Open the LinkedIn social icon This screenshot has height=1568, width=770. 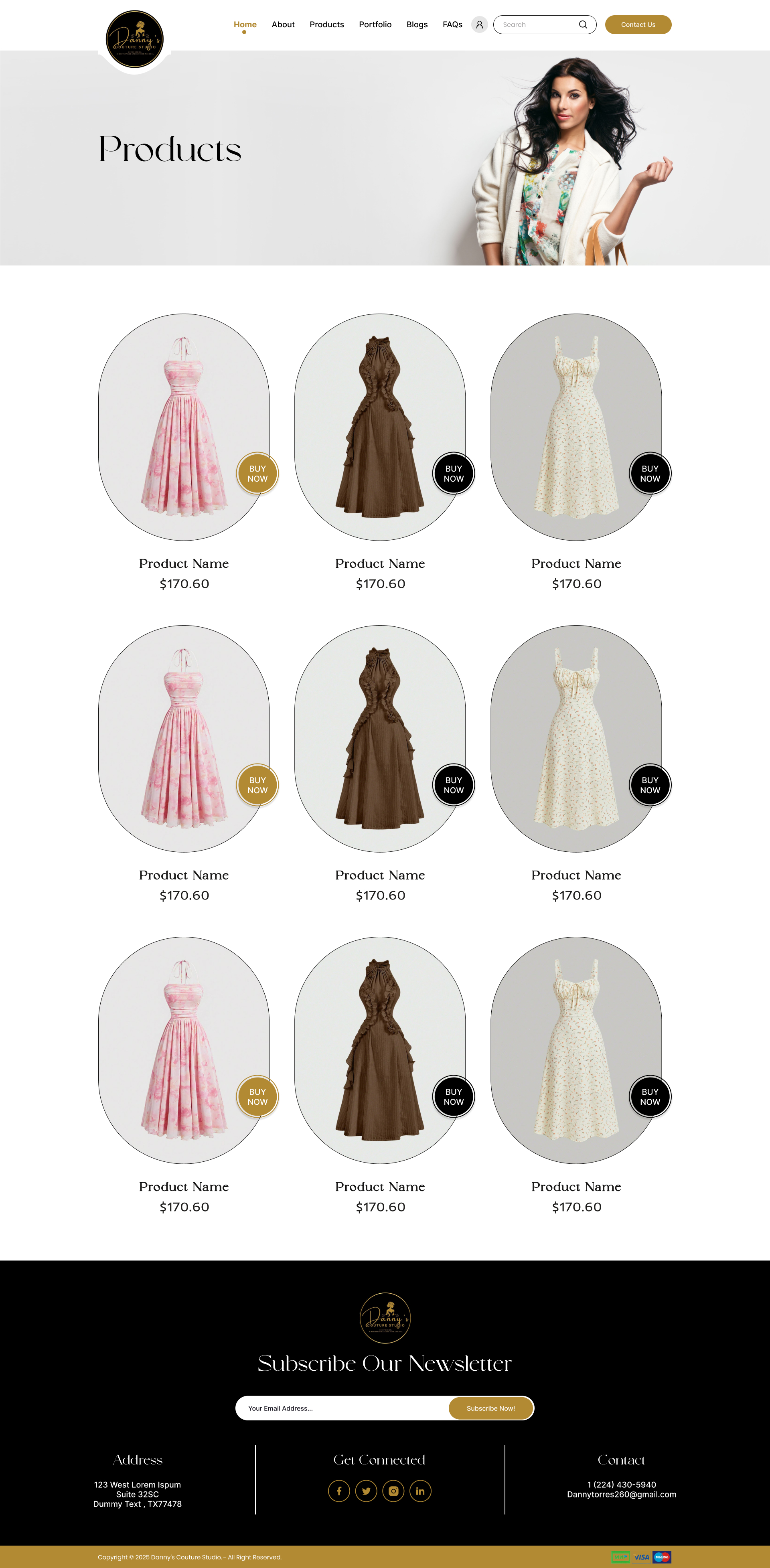[420, 1491]
